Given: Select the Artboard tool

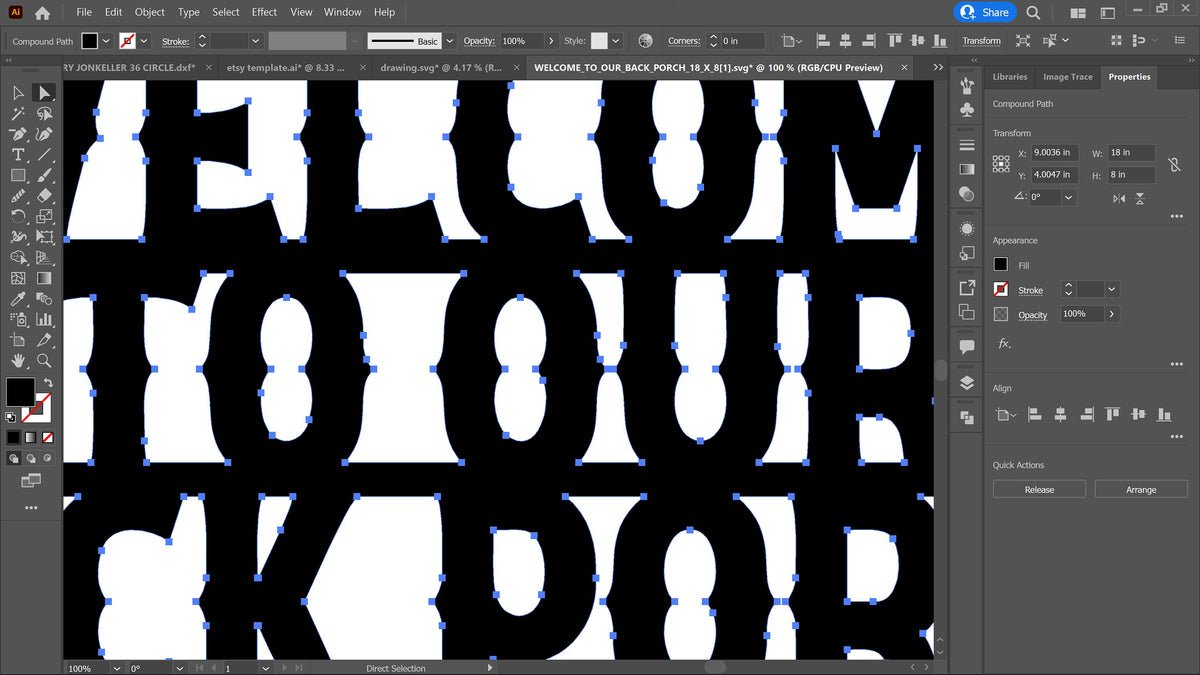Looking at the screenshot, I should point(18,340).
